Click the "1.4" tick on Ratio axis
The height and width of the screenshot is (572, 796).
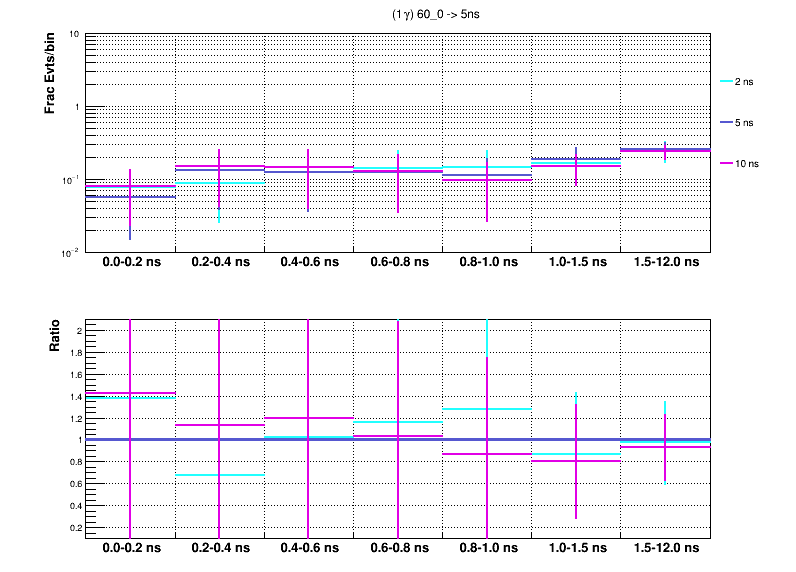tap(73, 397)
